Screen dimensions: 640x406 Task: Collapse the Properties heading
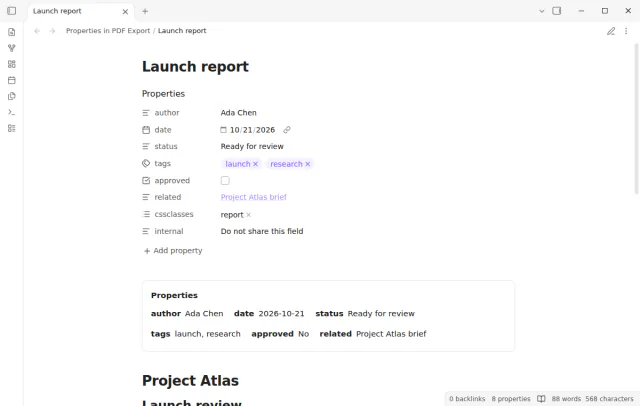163,94
